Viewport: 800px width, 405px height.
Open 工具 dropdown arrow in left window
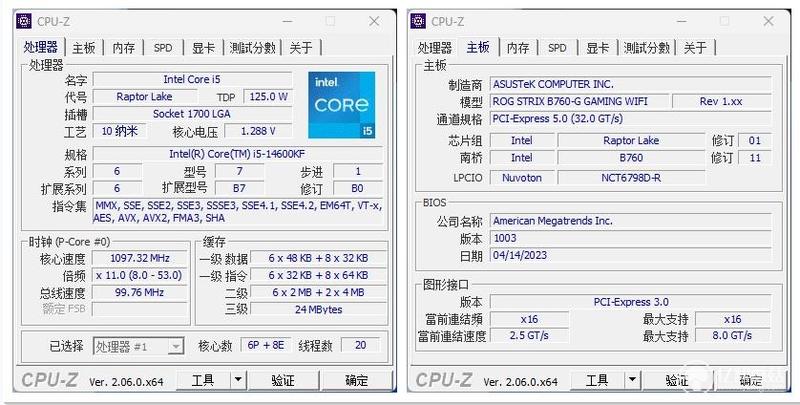(x=238, y=380)
